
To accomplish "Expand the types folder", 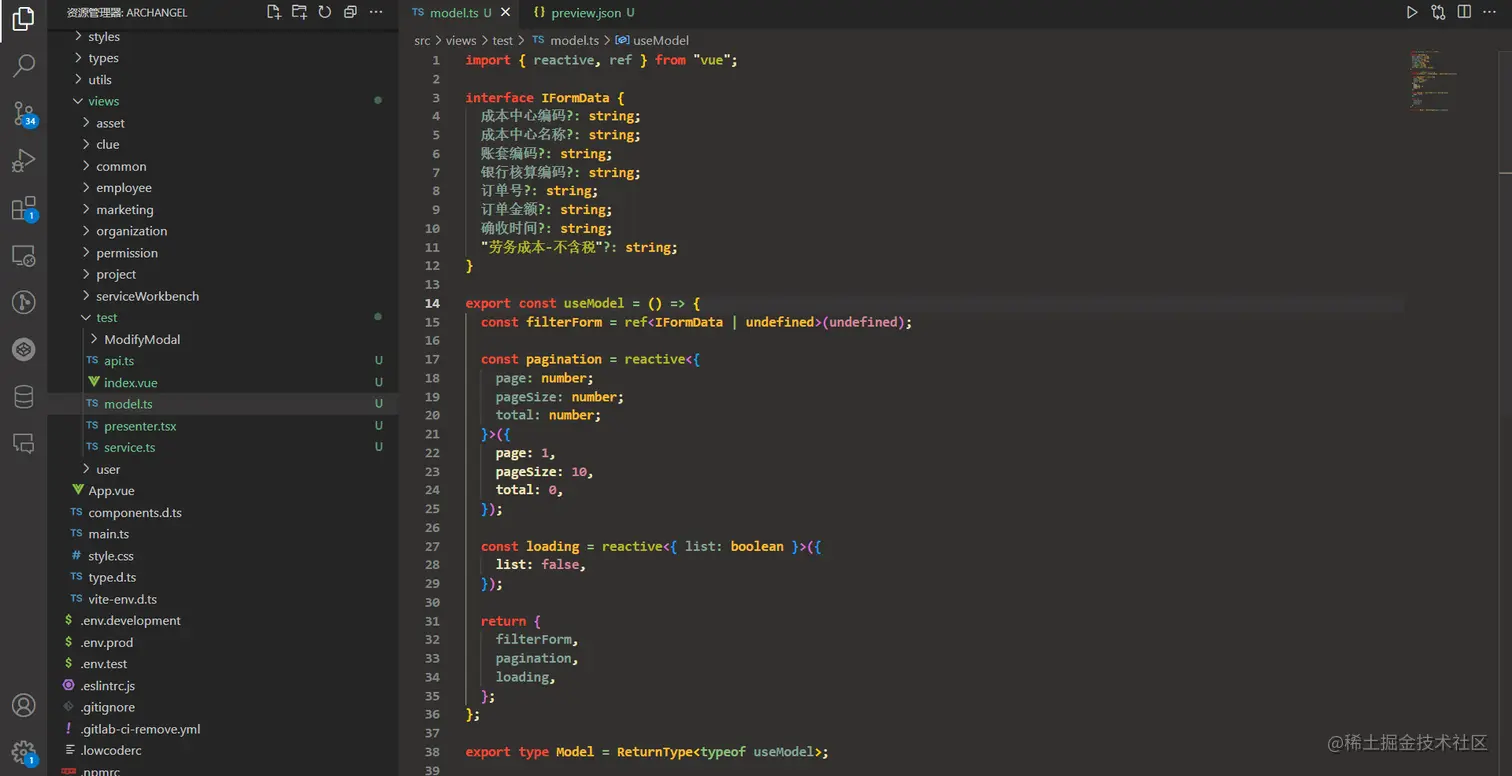I will pyautogui.click(x=222, y=58).
